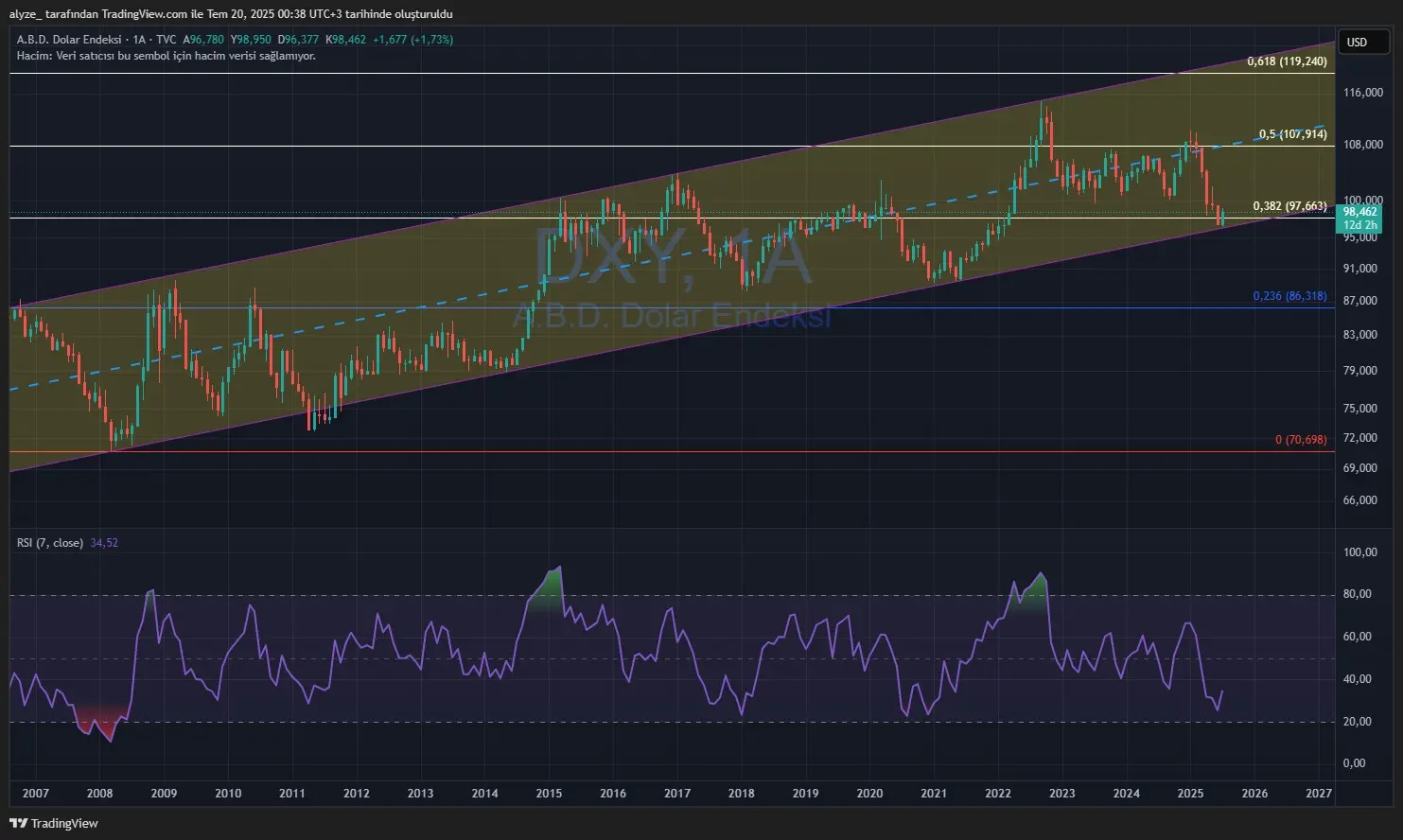Click the 80,00 level on RSI scale
This screenshot has width=1403, height=840.
point(1357,594)
